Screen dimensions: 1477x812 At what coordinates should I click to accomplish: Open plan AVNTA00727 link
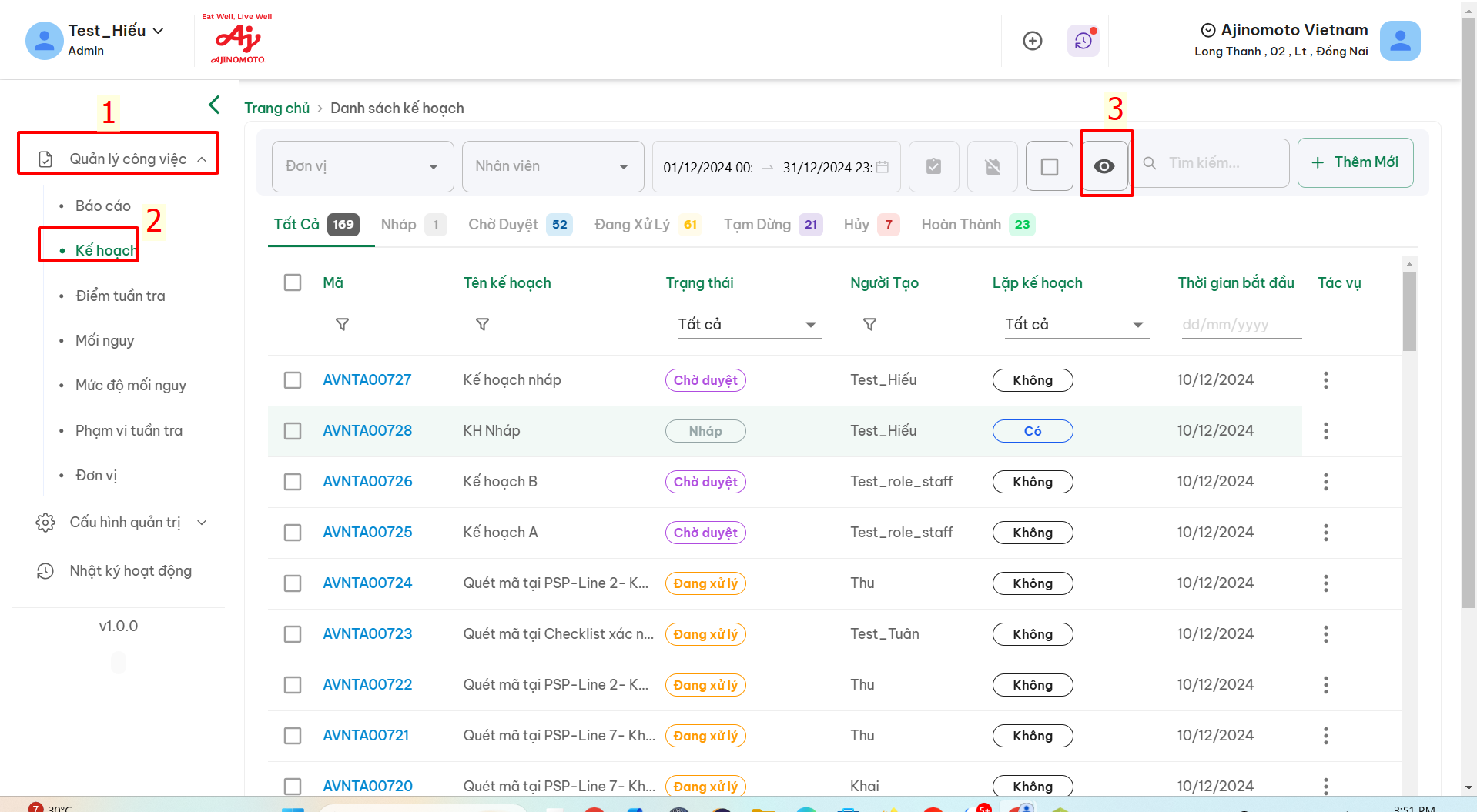coord(367,380)
